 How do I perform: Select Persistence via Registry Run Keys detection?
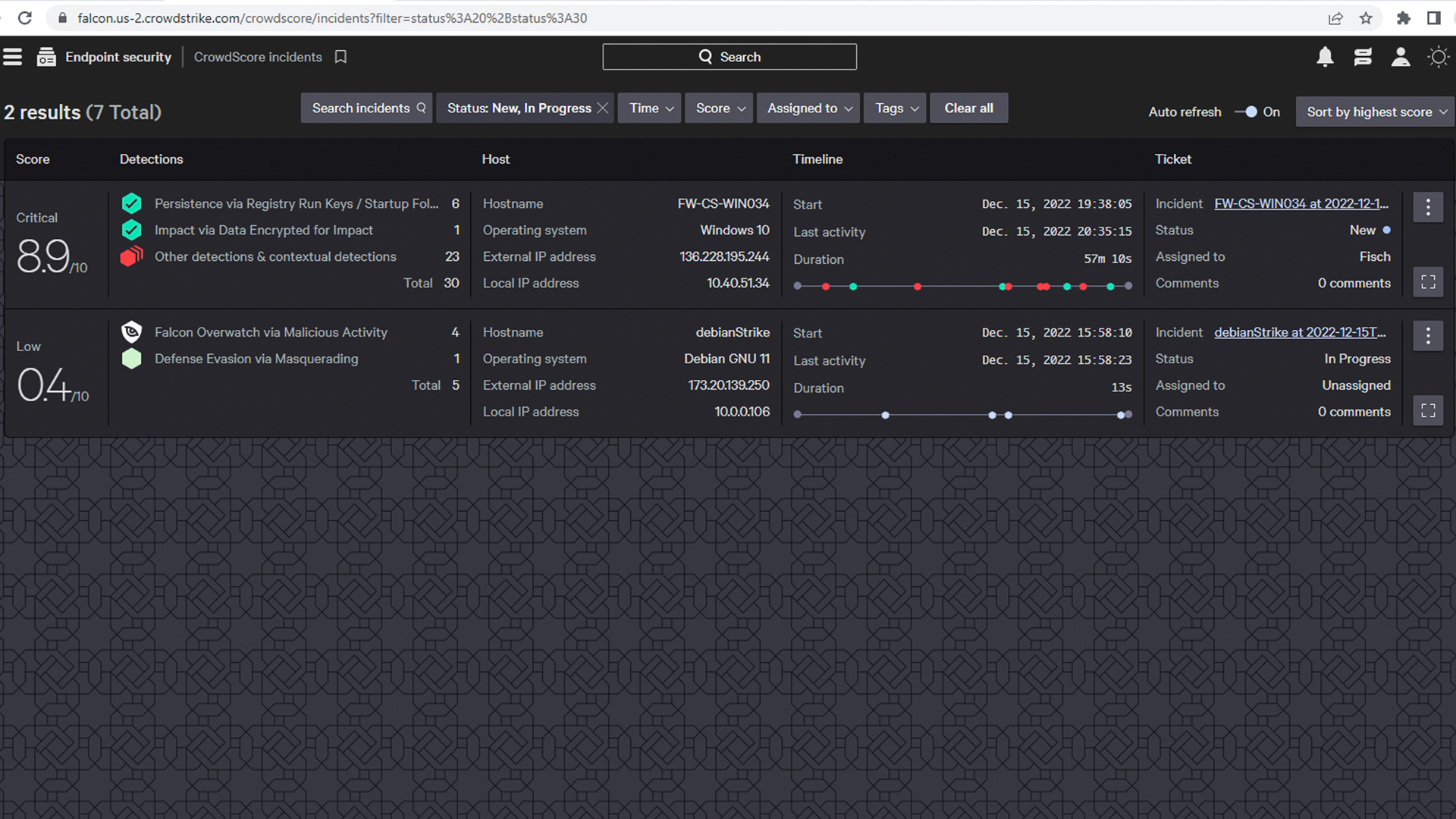(x=297, y=203)
